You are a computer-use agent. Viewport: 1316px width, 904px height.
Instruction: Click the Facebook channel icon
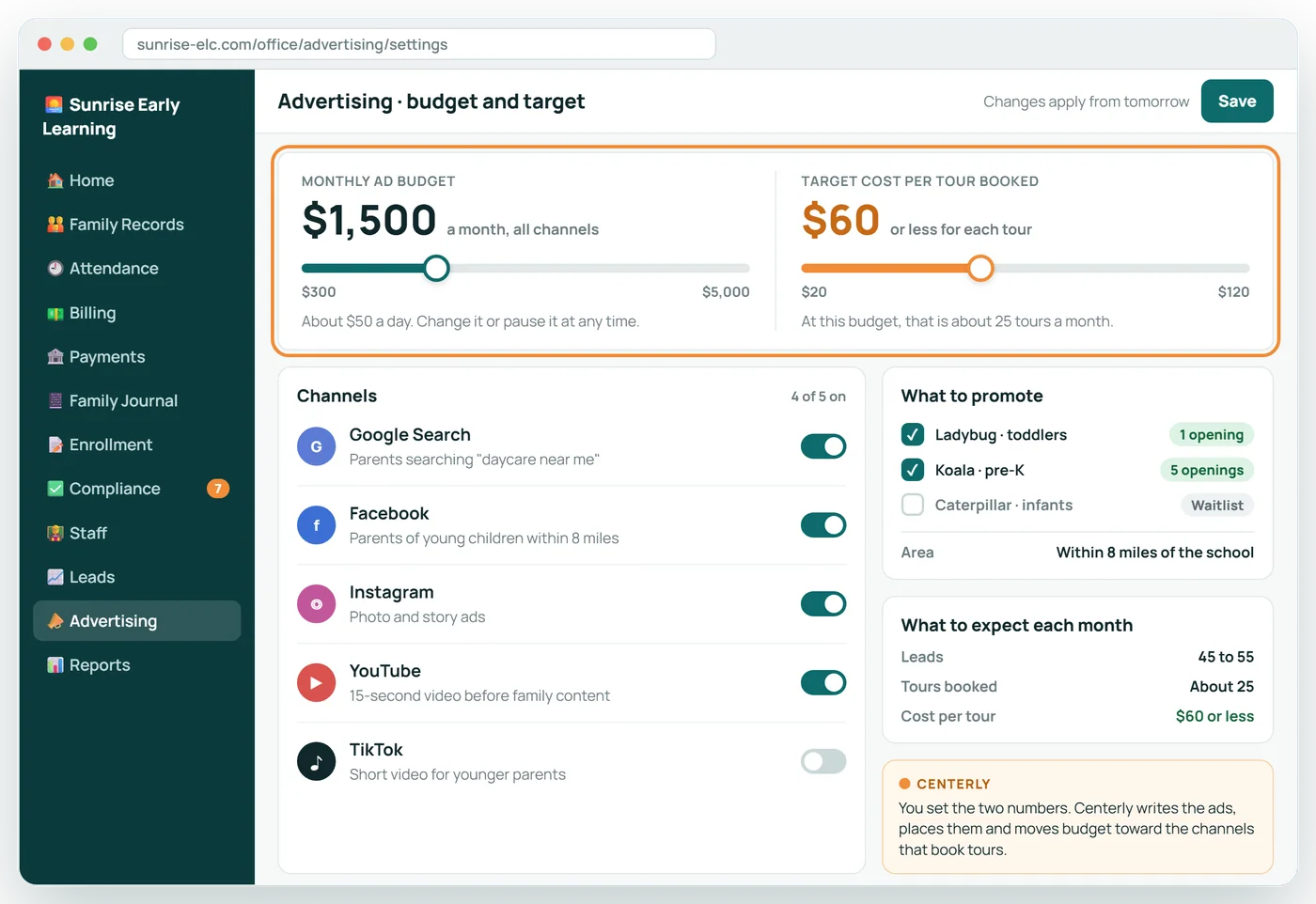pos(316,525)
